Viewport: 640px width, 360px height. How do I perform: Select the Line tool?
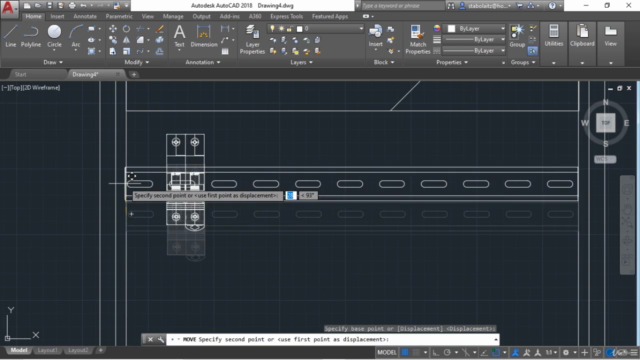coord(11,36)
